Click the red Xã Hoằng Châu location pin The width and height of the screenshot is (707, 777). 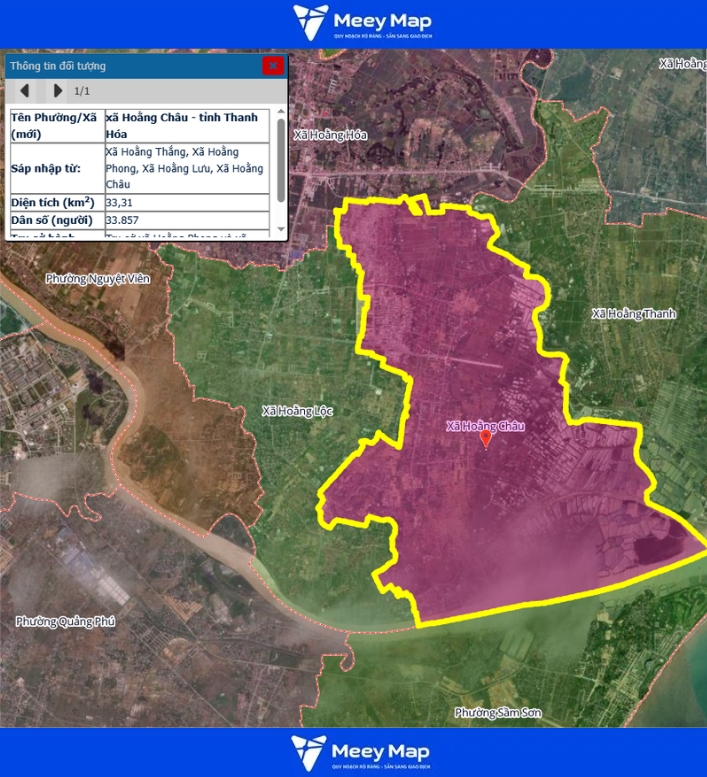[486, 438]
